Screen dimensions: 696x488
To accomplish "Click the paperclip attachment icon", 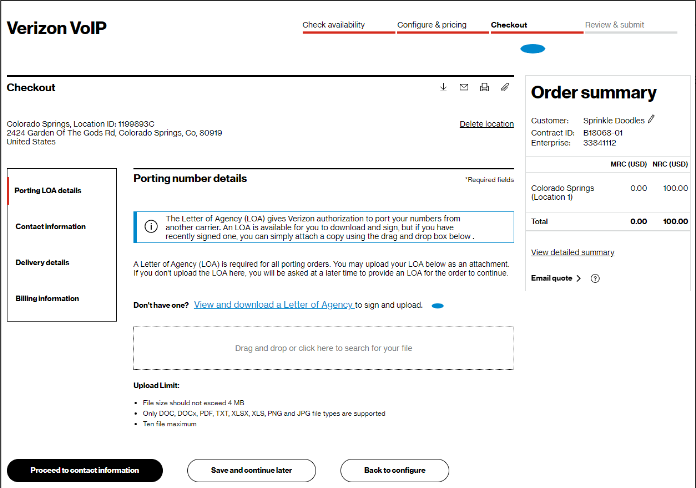I will (x=505, y=87).
